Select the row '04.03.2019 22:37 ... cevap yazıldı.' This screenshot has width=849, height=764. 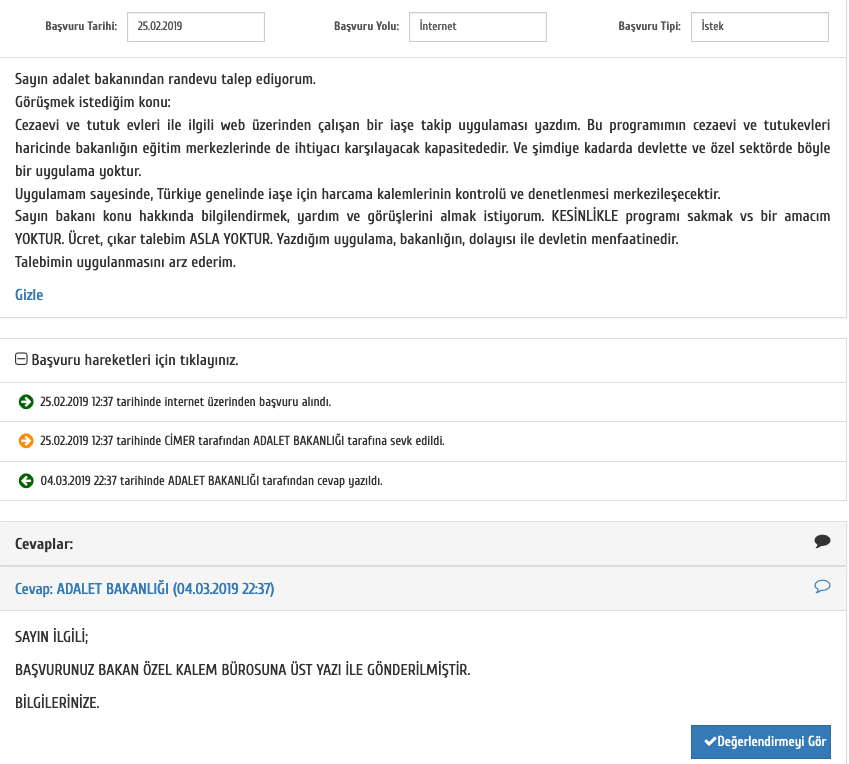(423, 481)
